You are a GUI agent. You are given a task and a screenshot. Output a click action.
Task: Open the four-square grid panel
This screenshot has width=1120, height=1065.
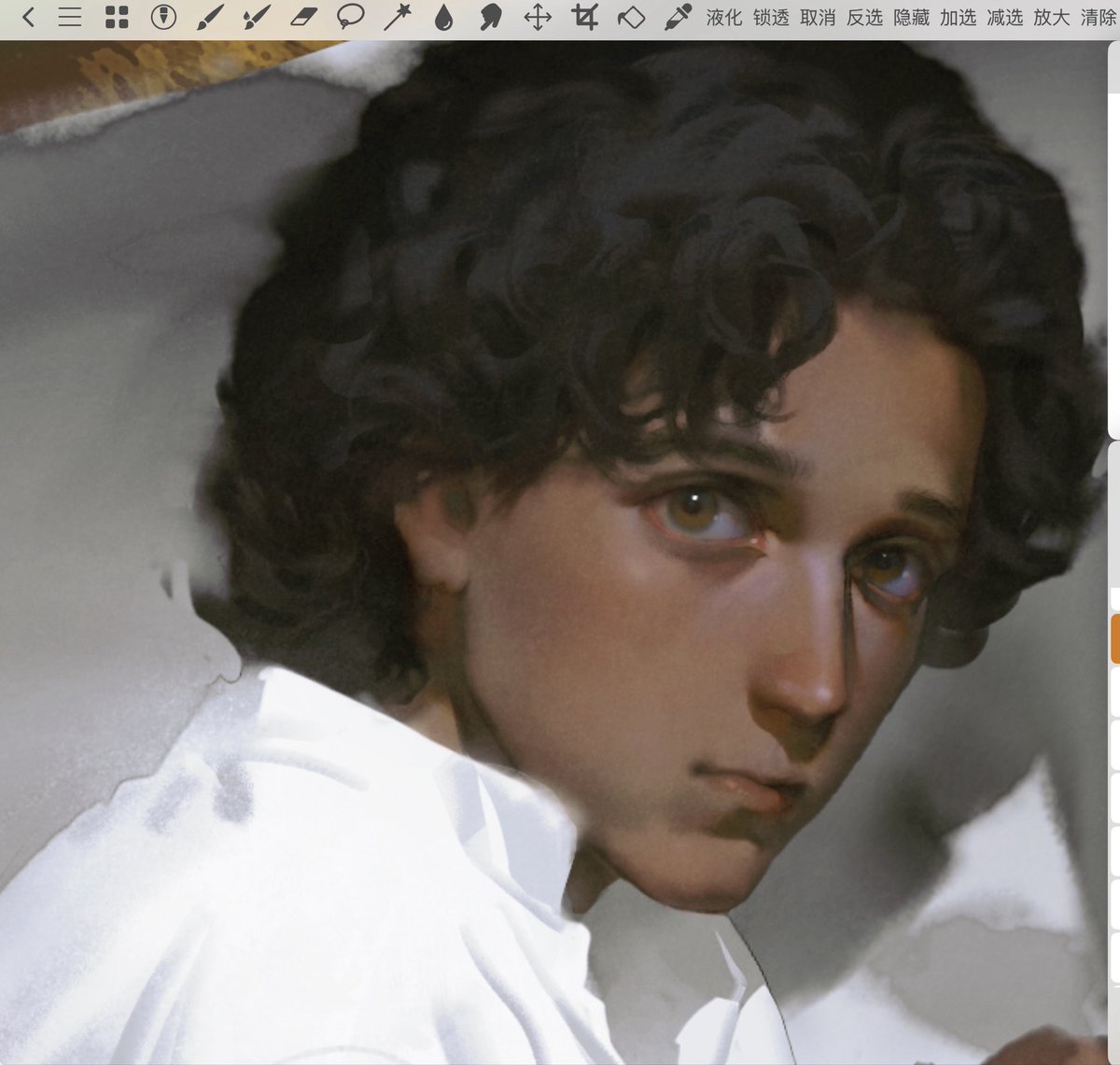tap(117, 17)
